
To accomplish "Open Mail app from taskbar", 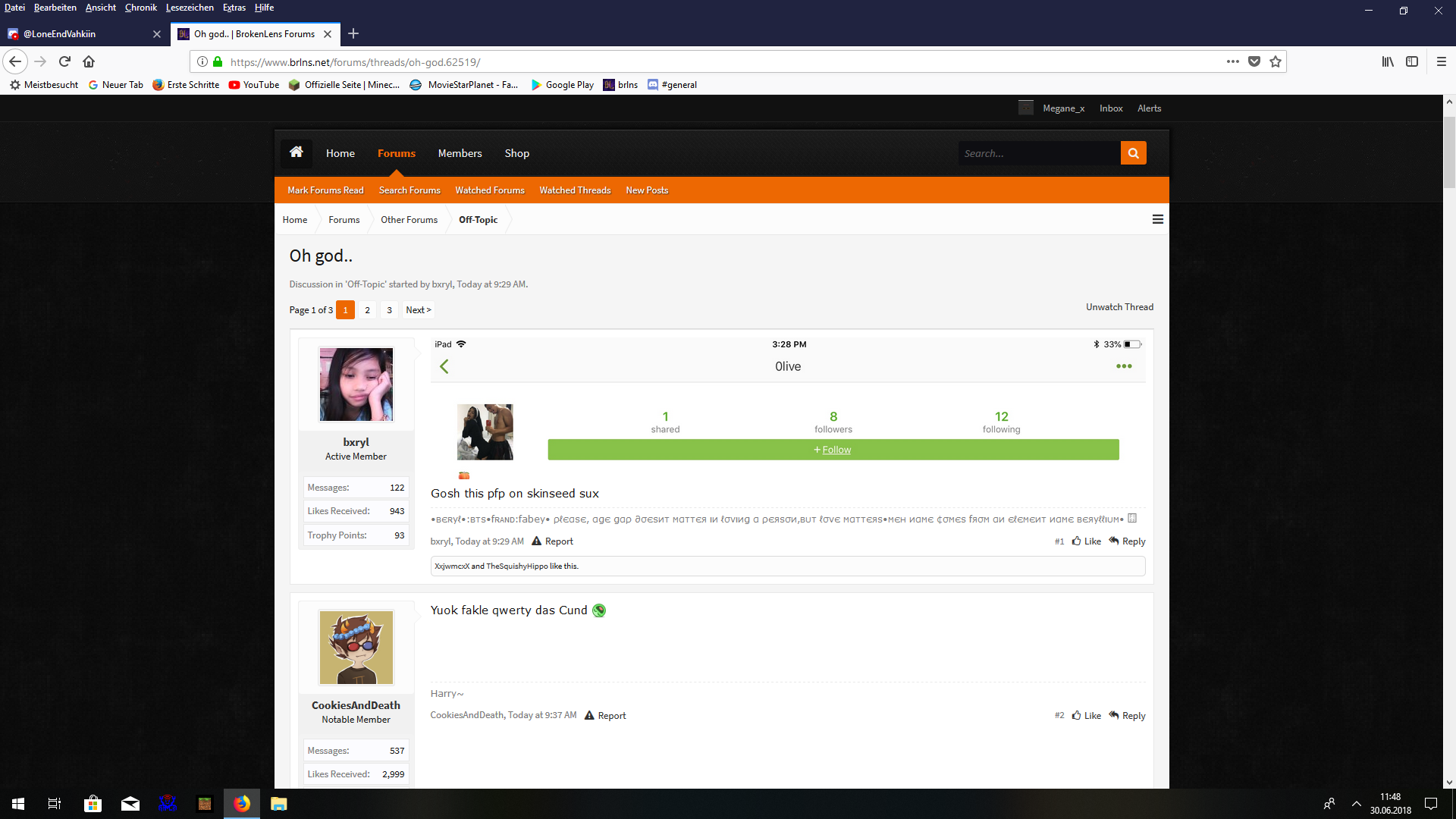I will click(130, 804).
